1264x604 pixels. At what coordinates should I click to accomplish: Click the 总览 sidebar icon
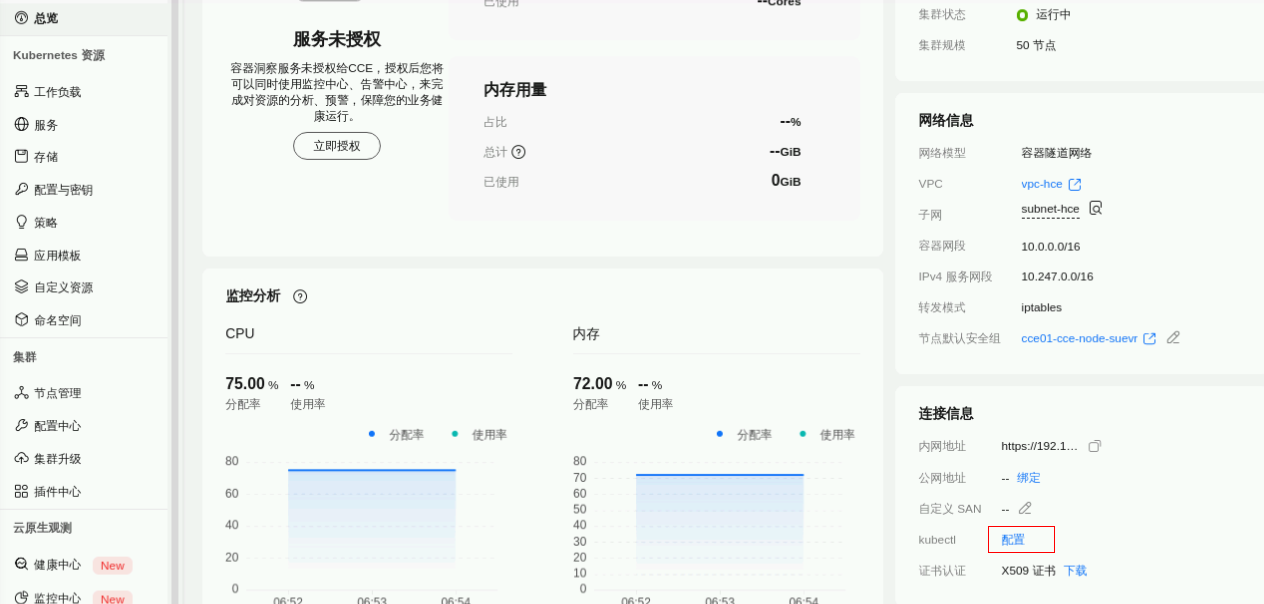pyautogui.click(x=21, y=18)
